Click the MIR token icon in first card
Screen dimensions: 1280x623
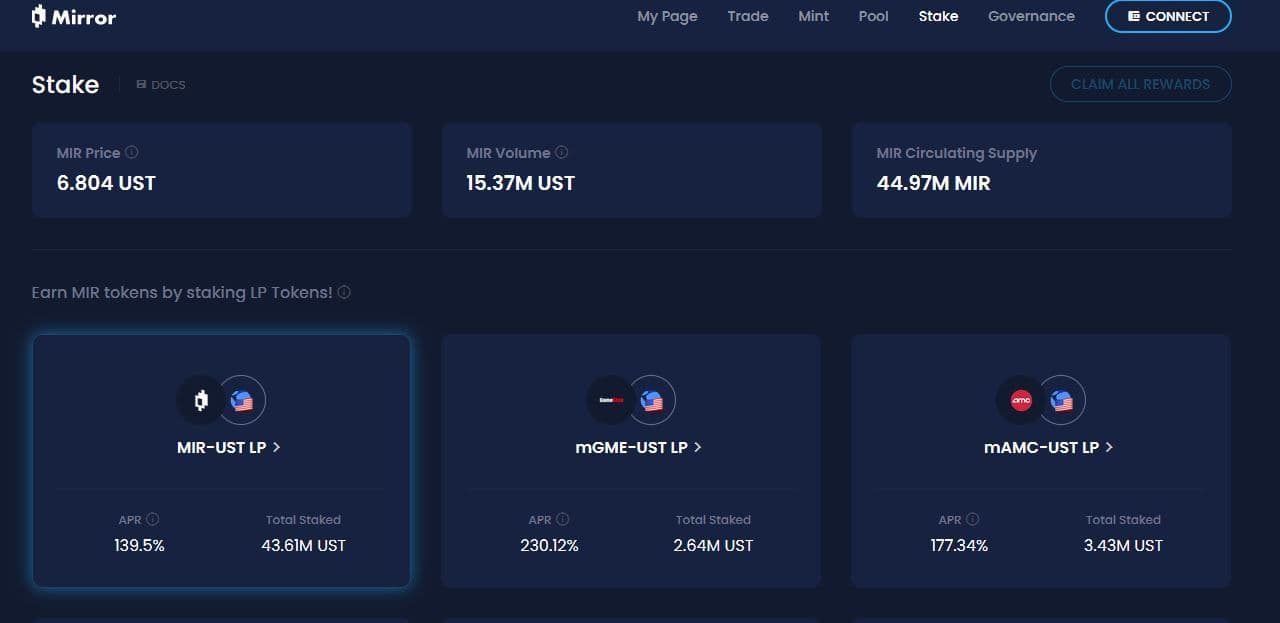click(201, 401)
